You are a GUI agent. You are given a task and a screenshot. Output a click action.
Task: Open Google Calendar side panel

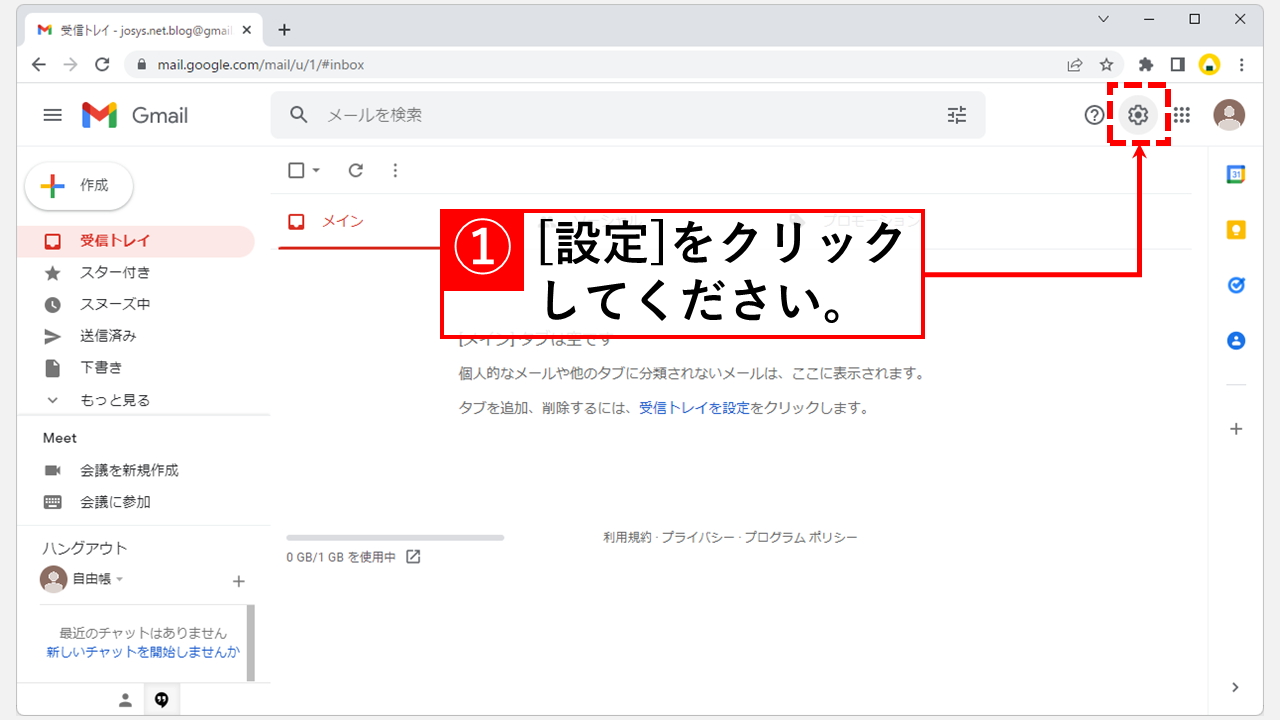[1236, 174]
